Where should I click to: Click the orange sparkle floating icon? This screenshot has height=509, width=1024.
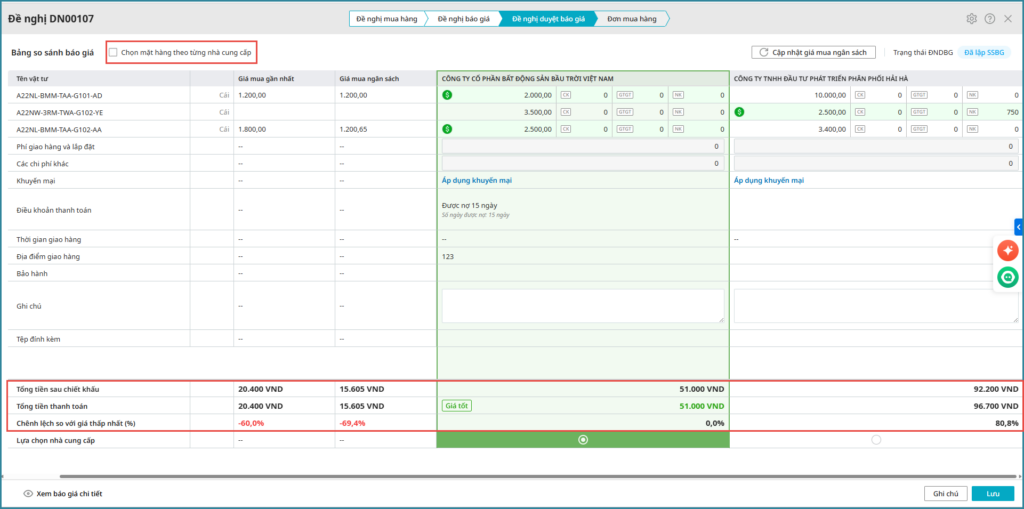[1007, 251]
